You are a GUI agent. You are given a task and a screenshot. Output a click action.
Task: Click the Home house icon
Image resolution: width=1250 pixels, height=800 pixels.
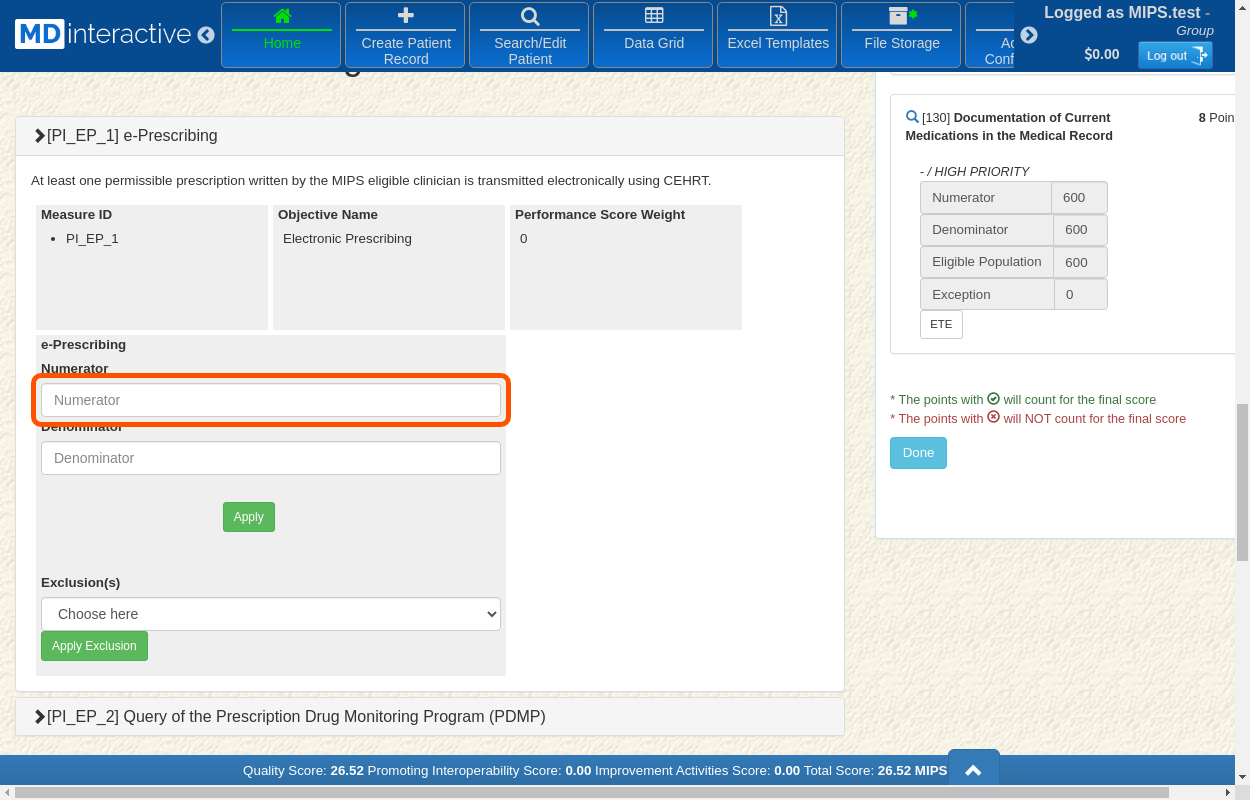click(282, 16)
